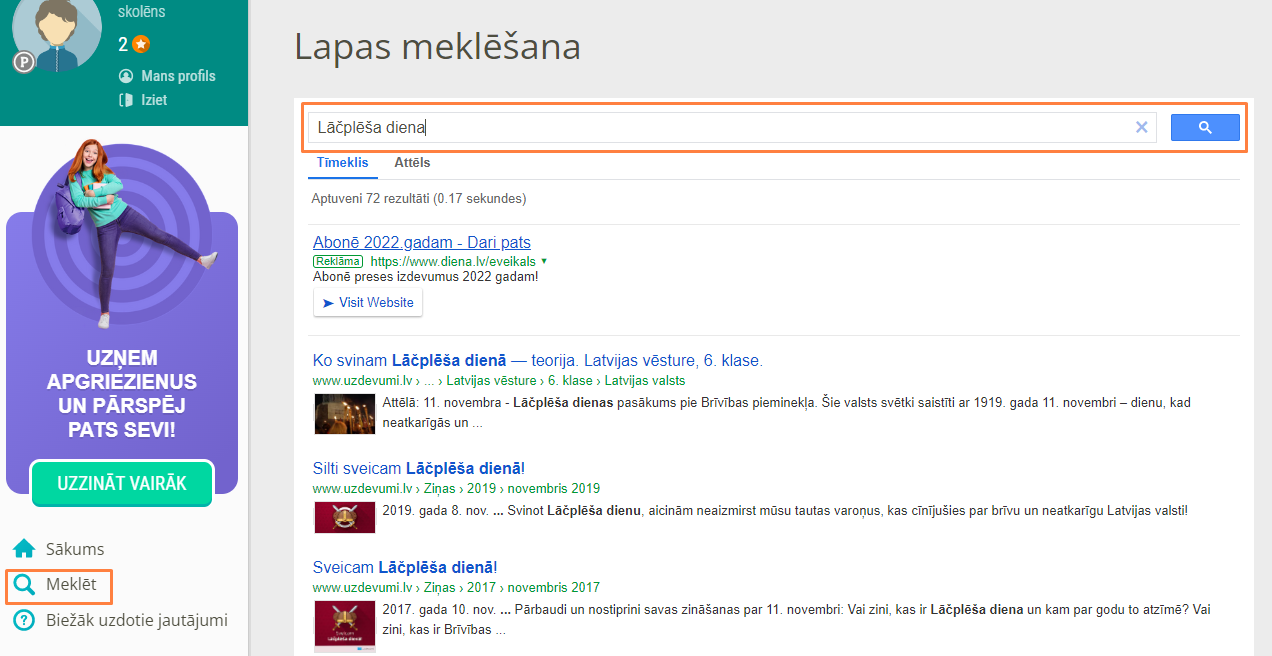Click the Visit Website button

[367, 303]
